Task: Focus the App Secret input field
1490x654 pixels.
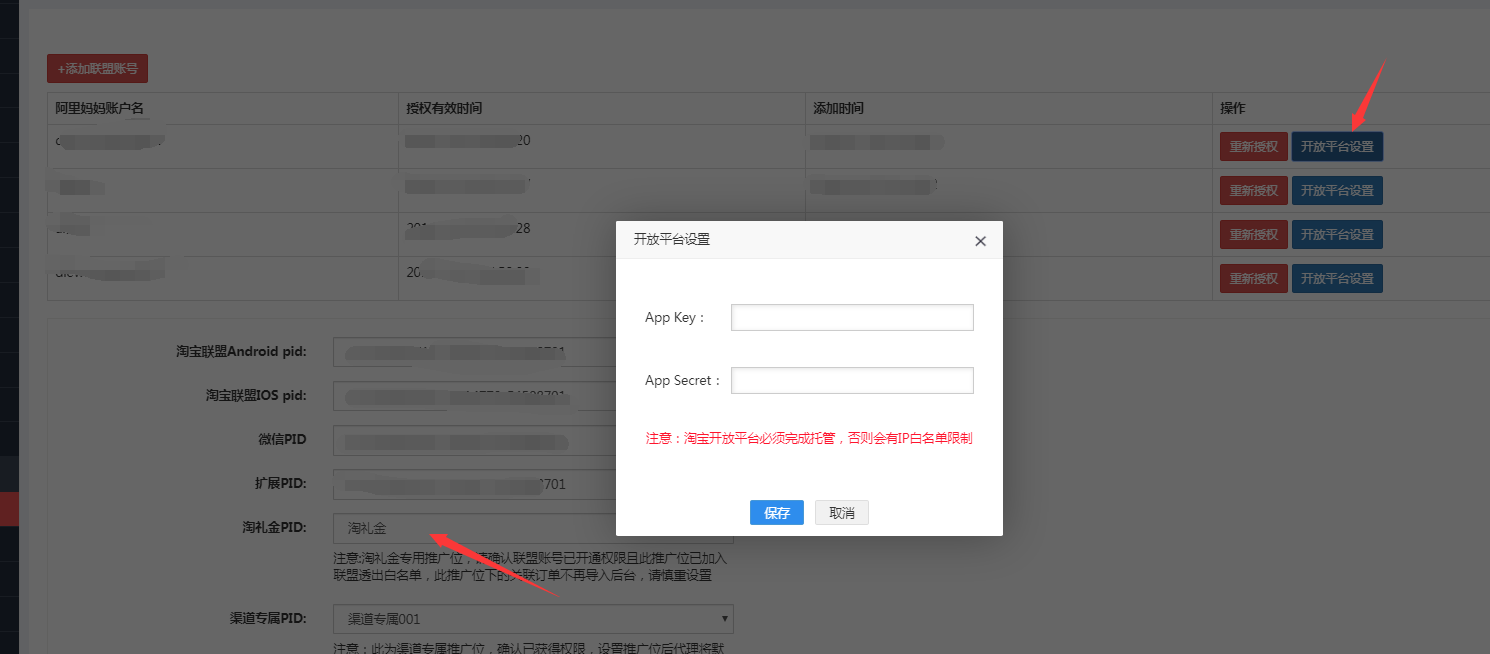Action: click(852, 381)
